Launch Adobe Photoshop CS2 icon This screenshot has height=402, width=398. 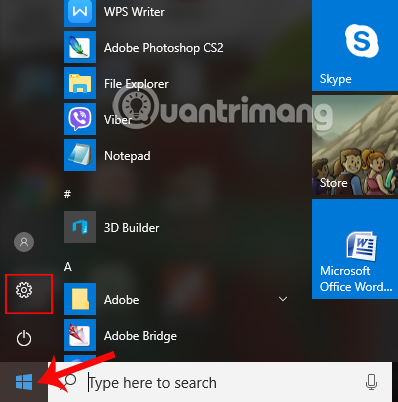[80, 47]
